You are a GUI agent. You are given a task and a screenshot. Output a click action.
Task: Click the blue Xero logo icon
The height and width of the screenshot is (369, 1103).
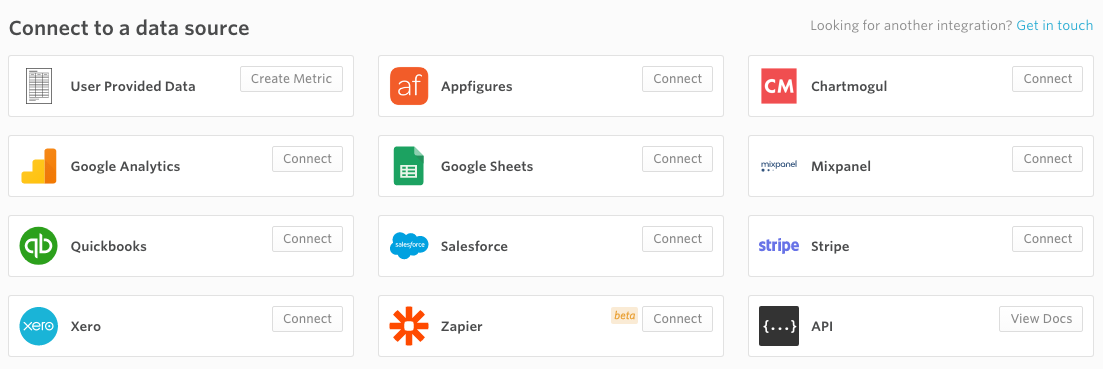click(x=39, y=326)
